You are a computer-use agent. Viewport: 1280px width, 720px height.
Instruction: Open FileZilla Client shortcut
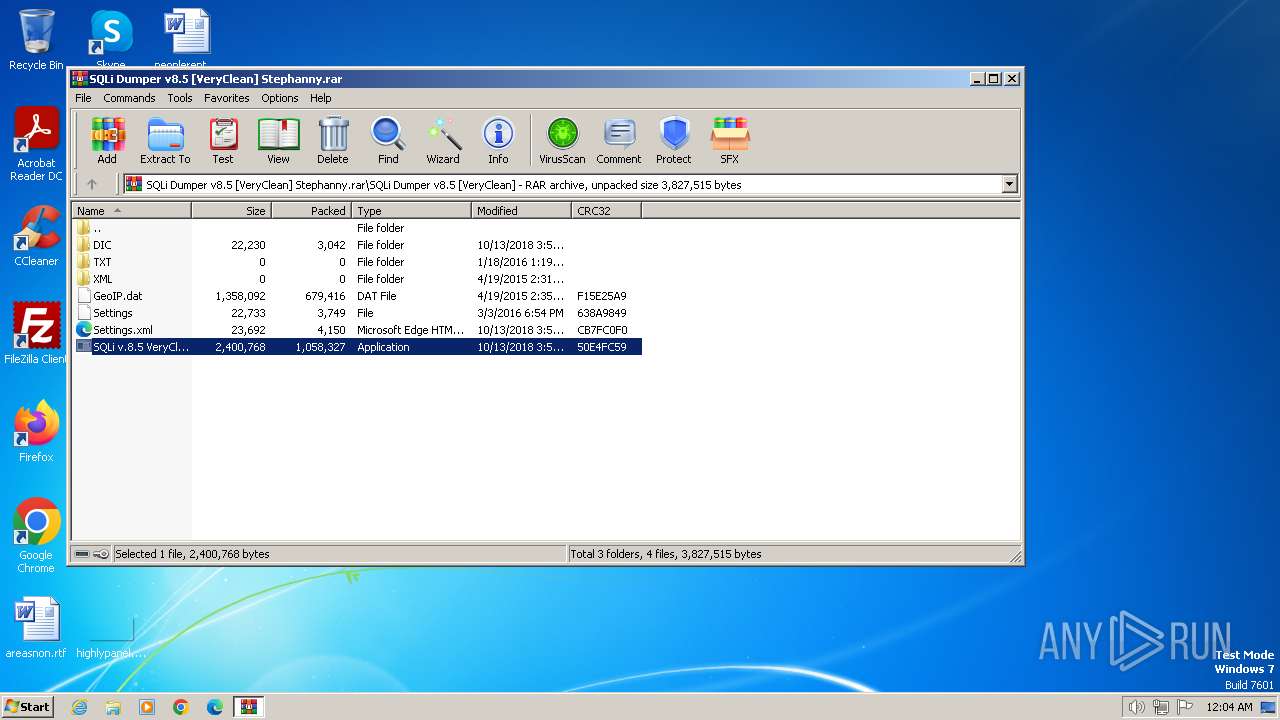36,334
